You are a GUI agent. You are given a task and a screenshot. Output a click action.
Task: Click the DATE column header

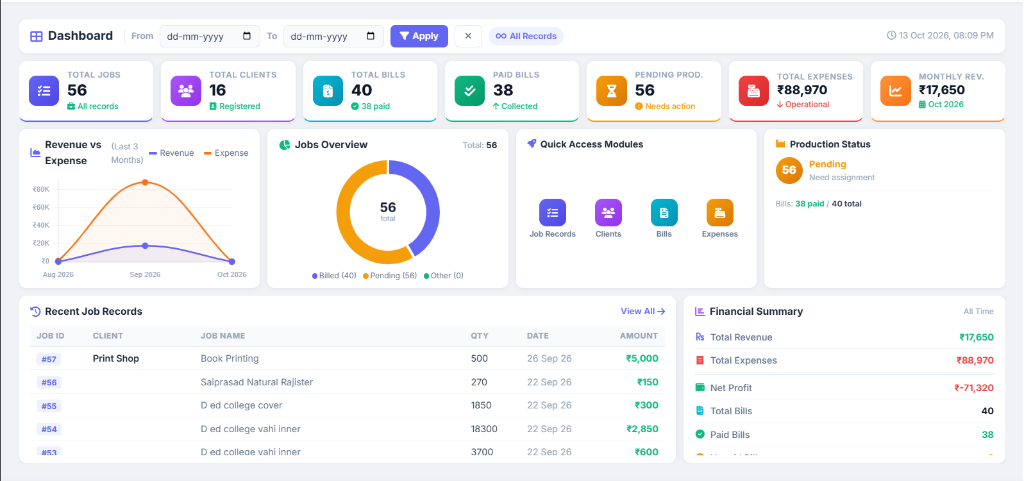click(x=538, y=336)
